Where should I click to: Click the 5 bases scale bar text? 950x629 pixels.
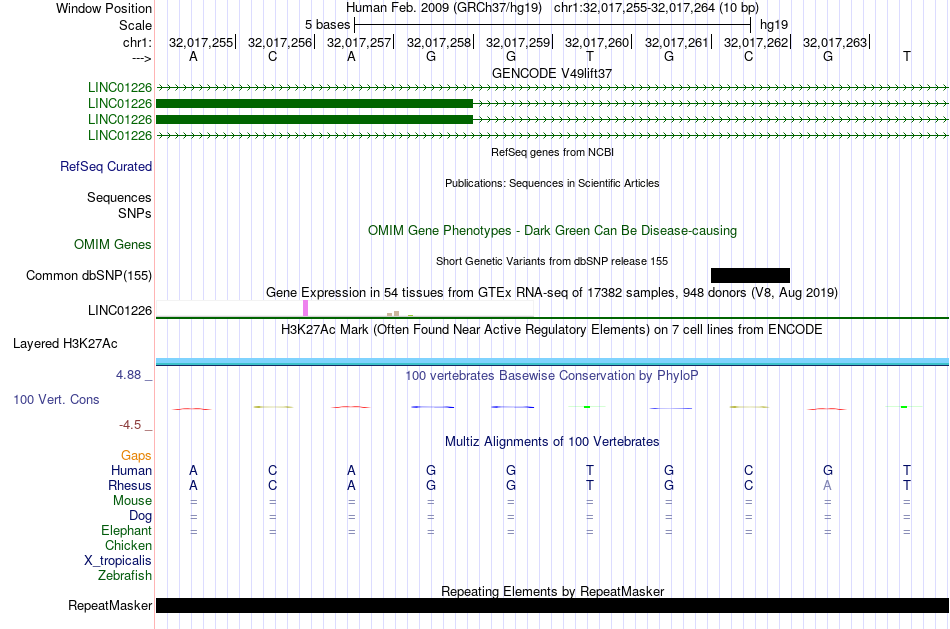coord(327,25)
